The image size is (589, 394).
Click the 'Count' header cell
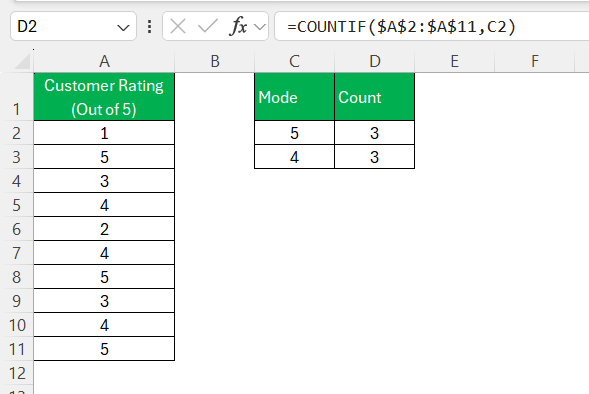(x=375, y=97)
